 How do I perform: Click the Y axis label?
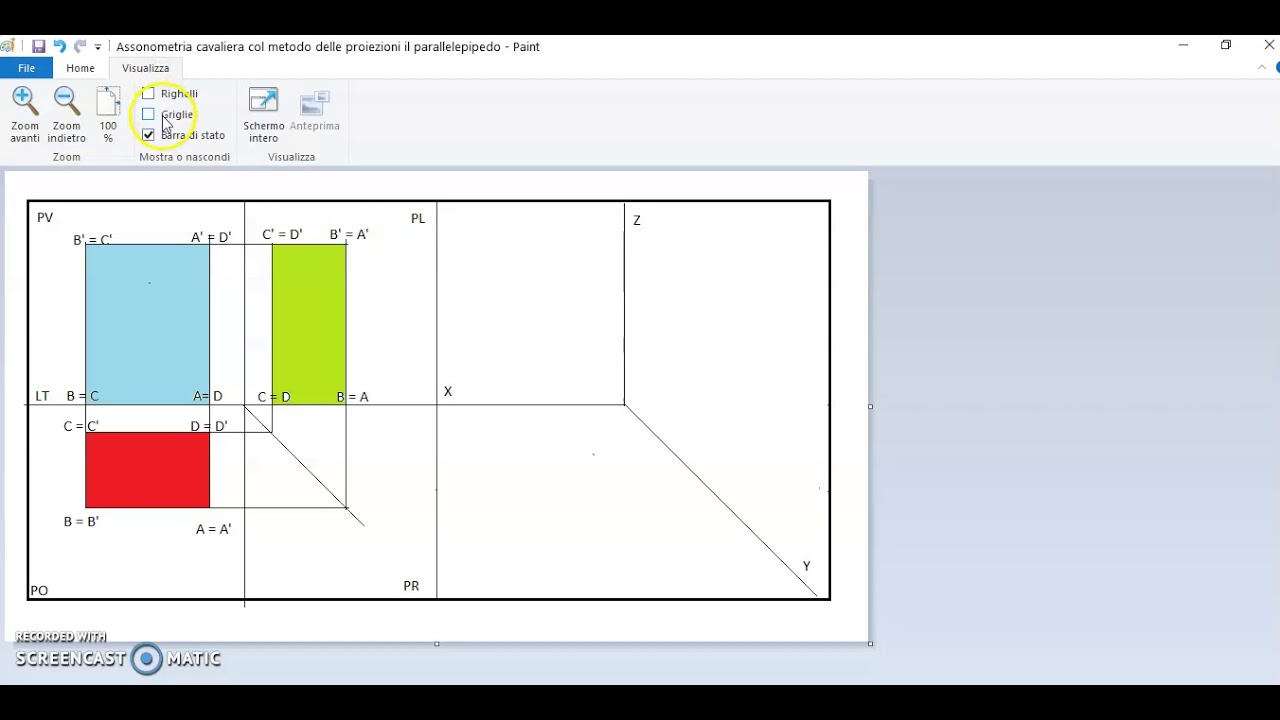coord(807,566)
